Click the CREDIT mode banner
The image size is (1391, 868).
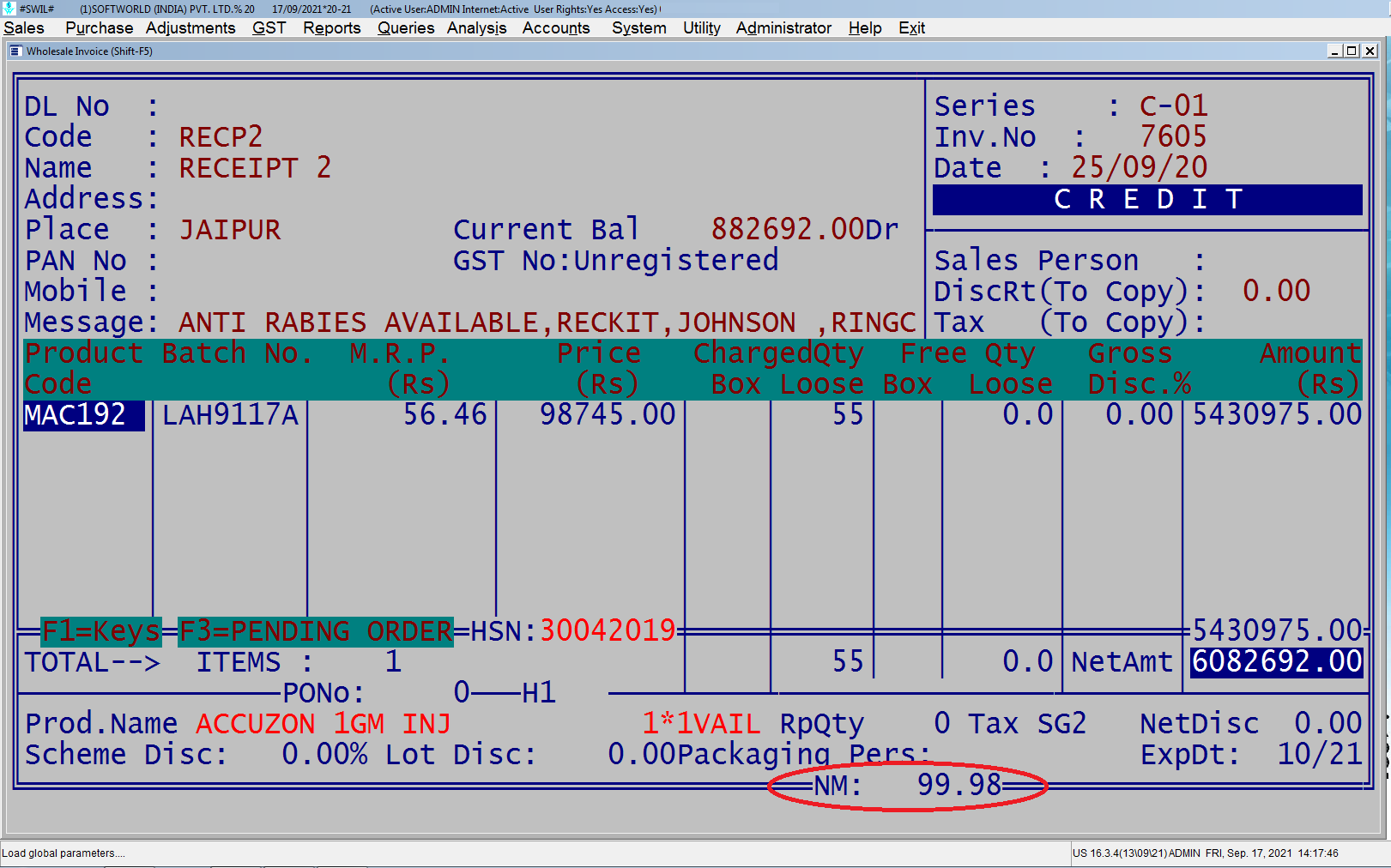1147,200
